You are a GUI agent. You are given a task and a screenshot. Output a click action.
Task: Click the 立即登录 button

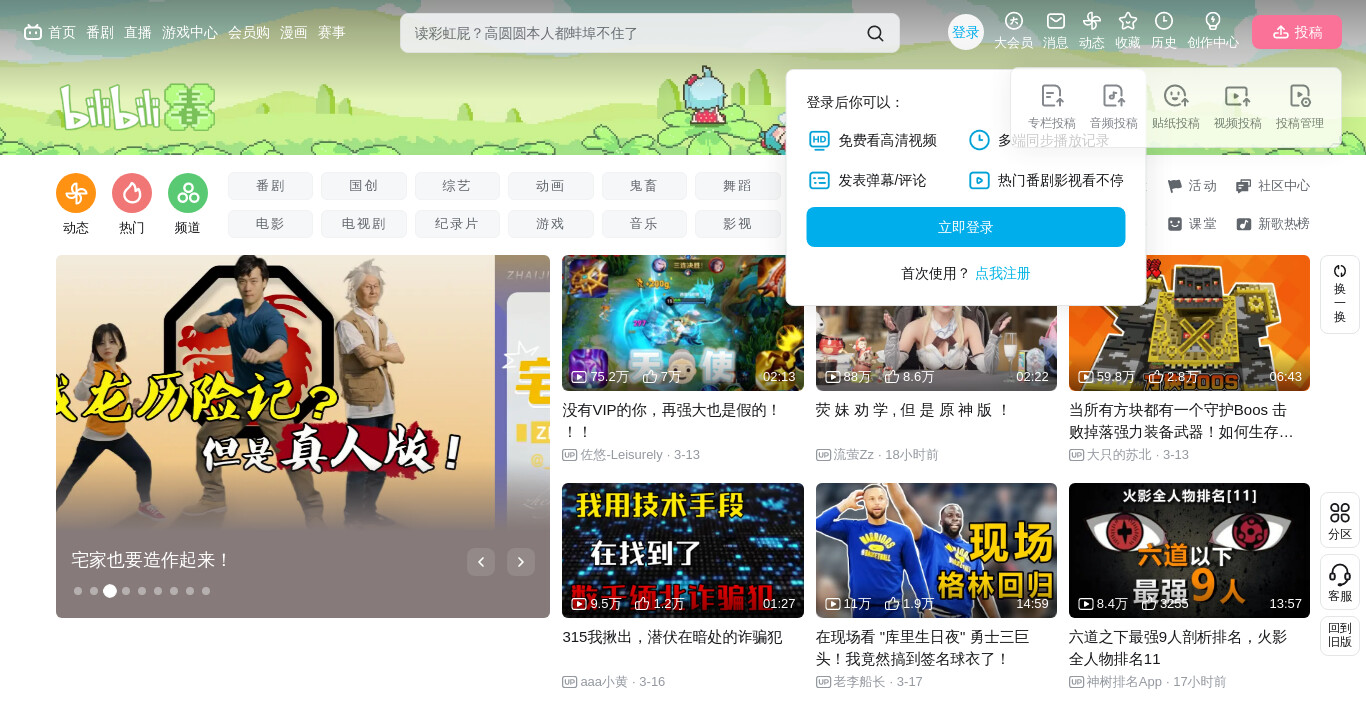[x=966, y=227]
